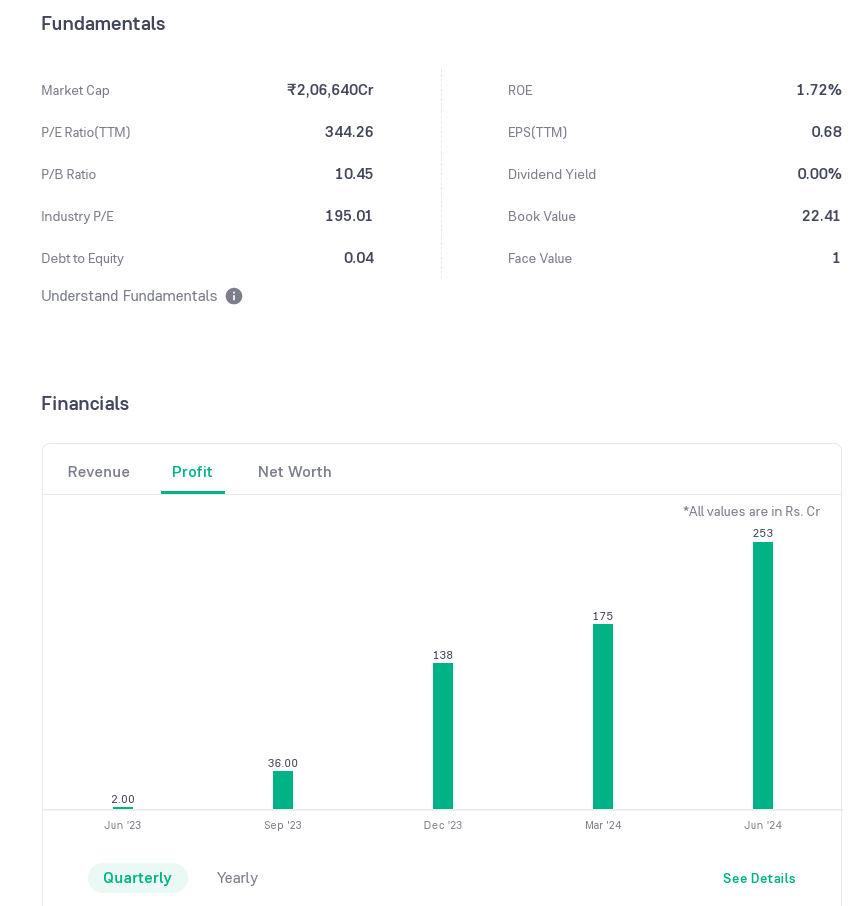The height and width of the screenshot is (906, 860).
Task: Click the See Details link
Action: (x=759, y=879)
